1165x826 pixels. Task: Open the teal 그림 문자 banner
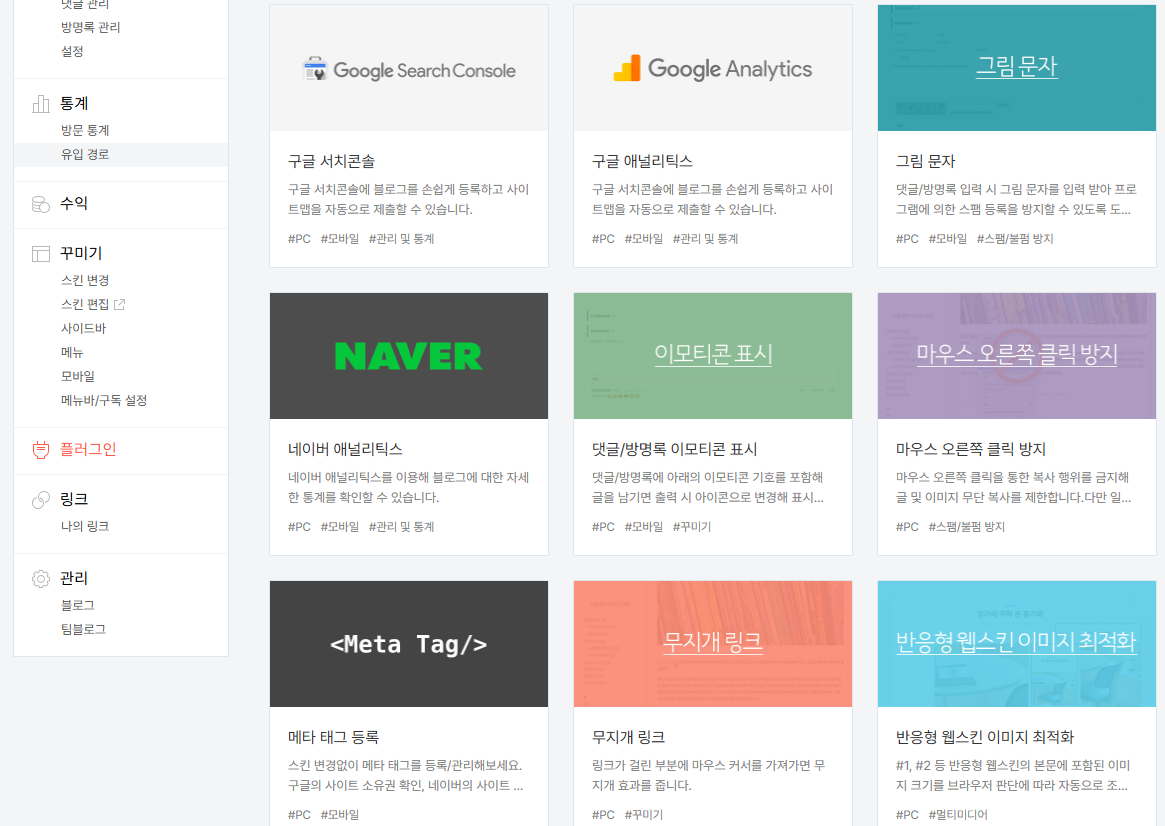(x=1016, y=68)
